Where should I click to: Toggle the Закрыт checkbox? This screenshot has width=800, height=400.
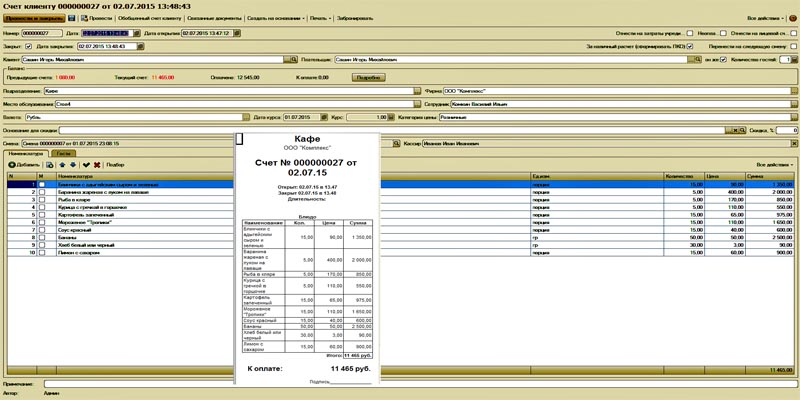coord(28,46)
